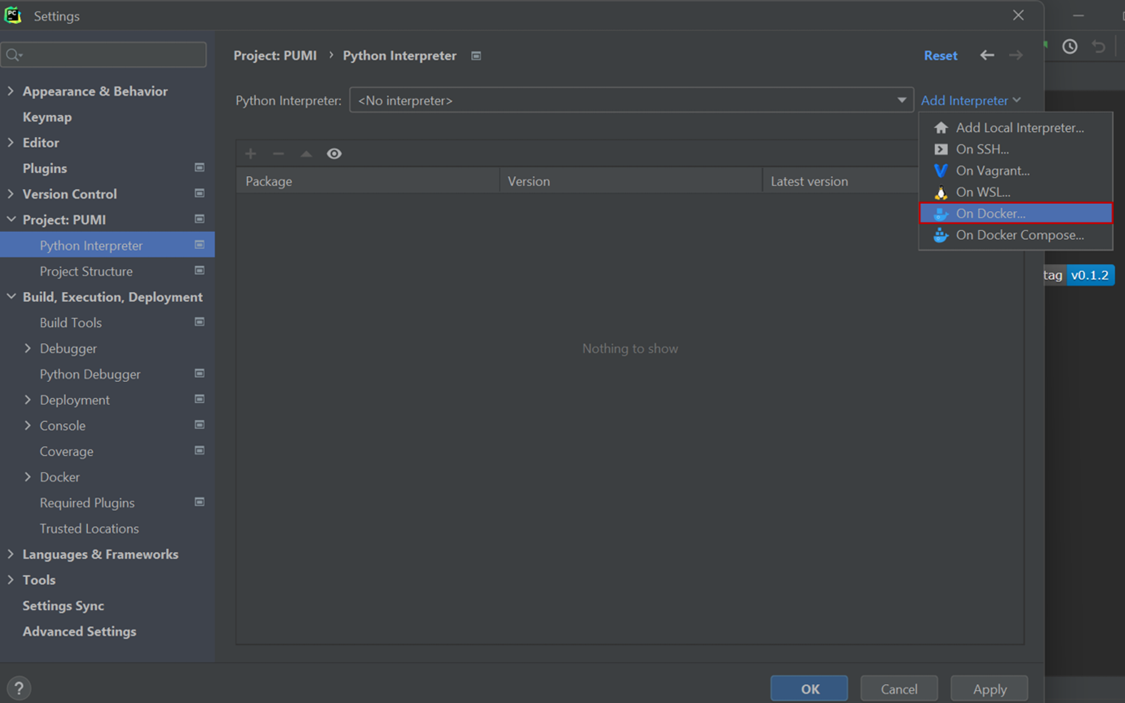Open the Python Interpreter combo box
The image size is (1125, 703).
[x=631, y=100]
